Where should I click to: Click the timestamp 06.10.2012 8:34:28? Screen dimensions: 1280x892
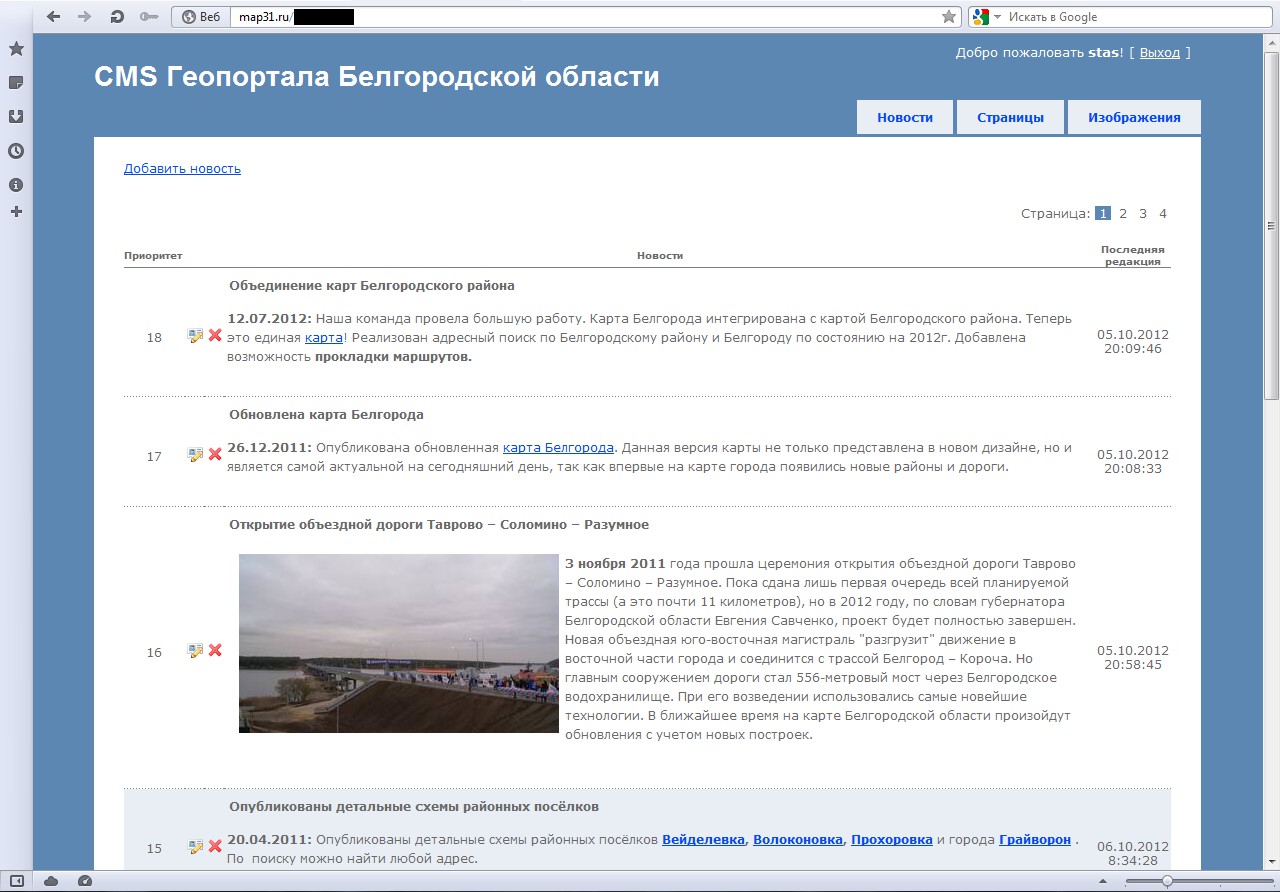(1133, 853)
